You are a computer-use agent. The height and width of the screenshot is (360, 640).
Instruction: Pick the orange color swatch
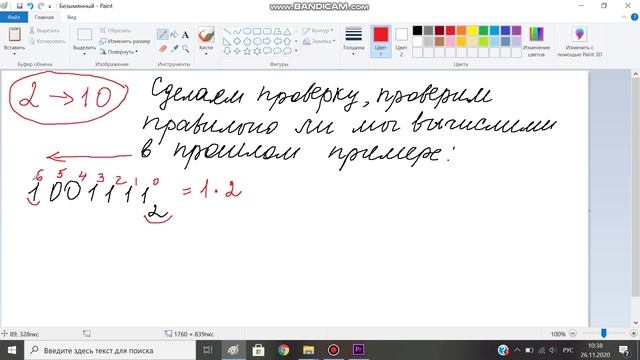(x=461, y=31)
